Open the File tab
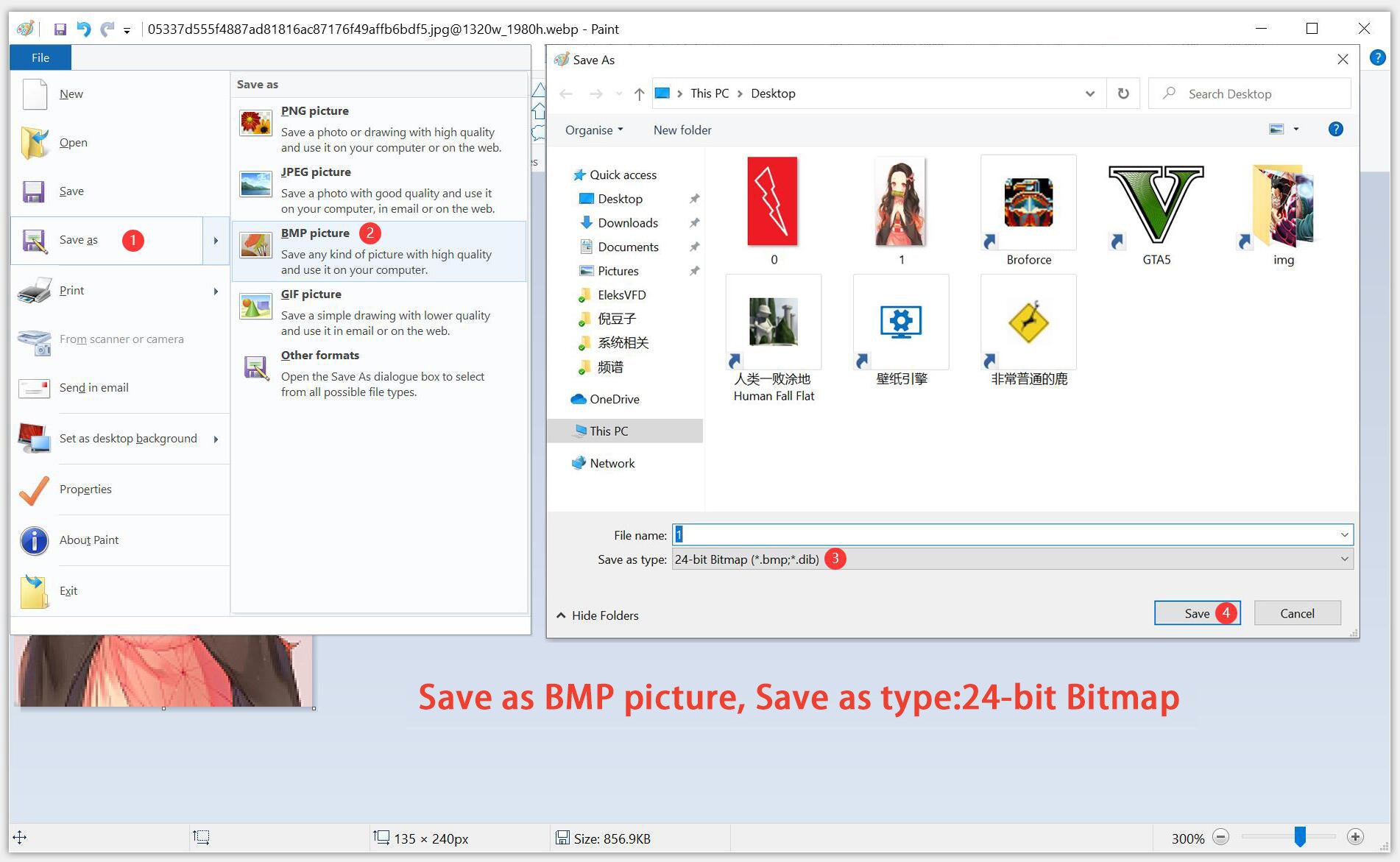This screenshot has width=1400, height=862. [40, 57]
